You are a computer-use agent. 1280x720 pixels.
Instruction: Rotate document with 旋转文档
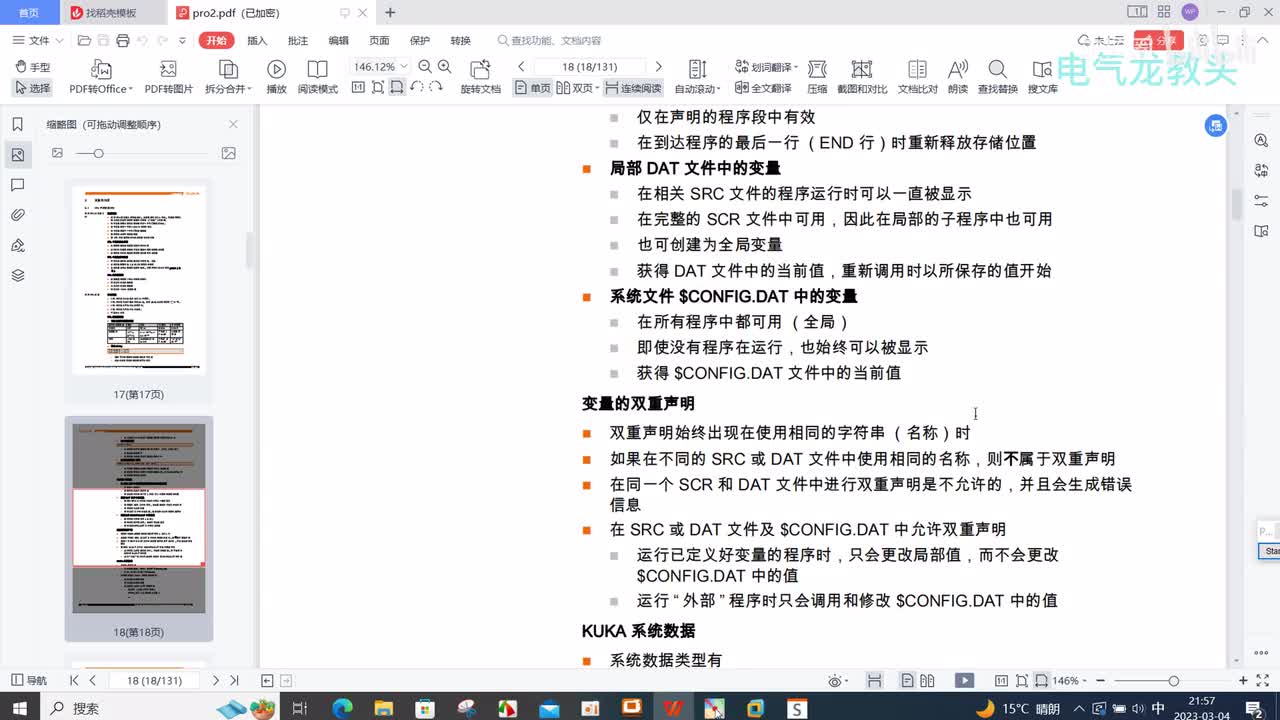[480, 77]
